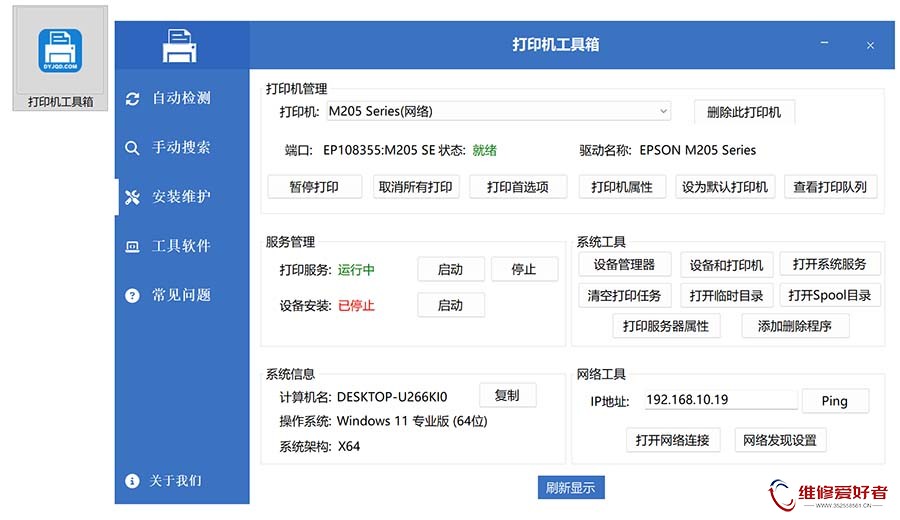Viewport: 900px width, 520px height.
Task: Click the 手动搜索 magnifier icon
Action: tap(132, 148)
